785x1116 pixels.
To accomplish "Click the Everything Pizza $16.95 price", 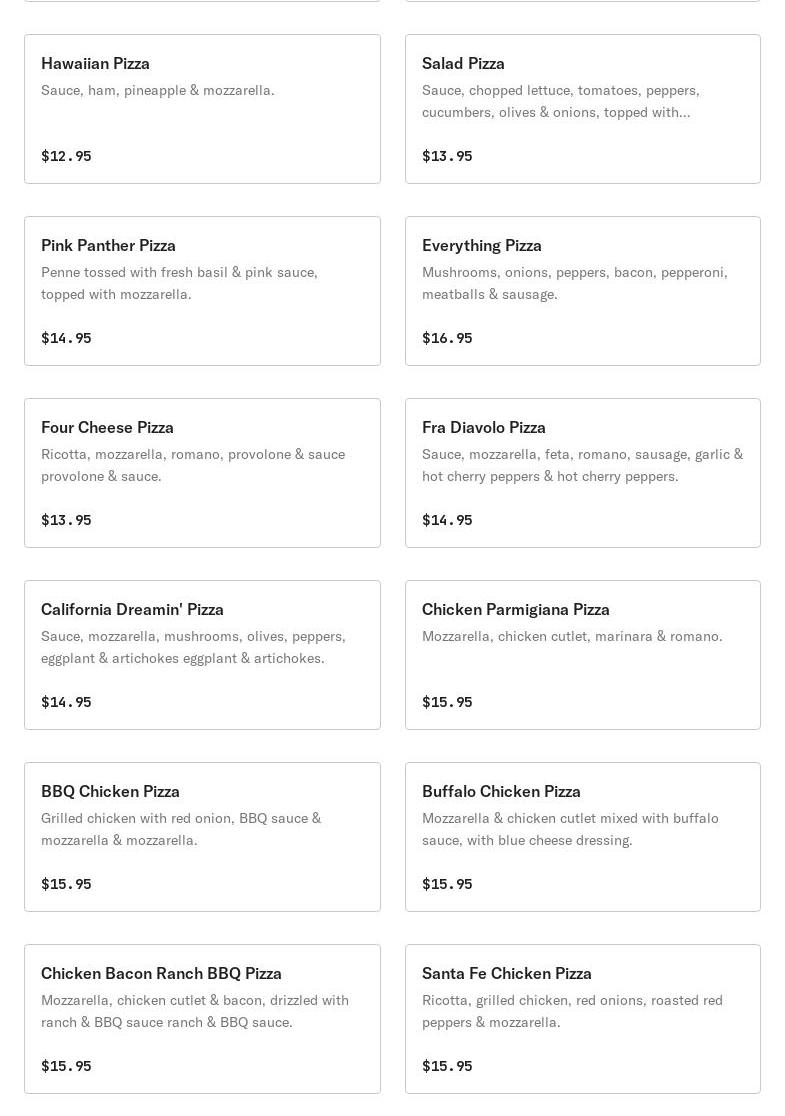I will click(x=447, y=338).
